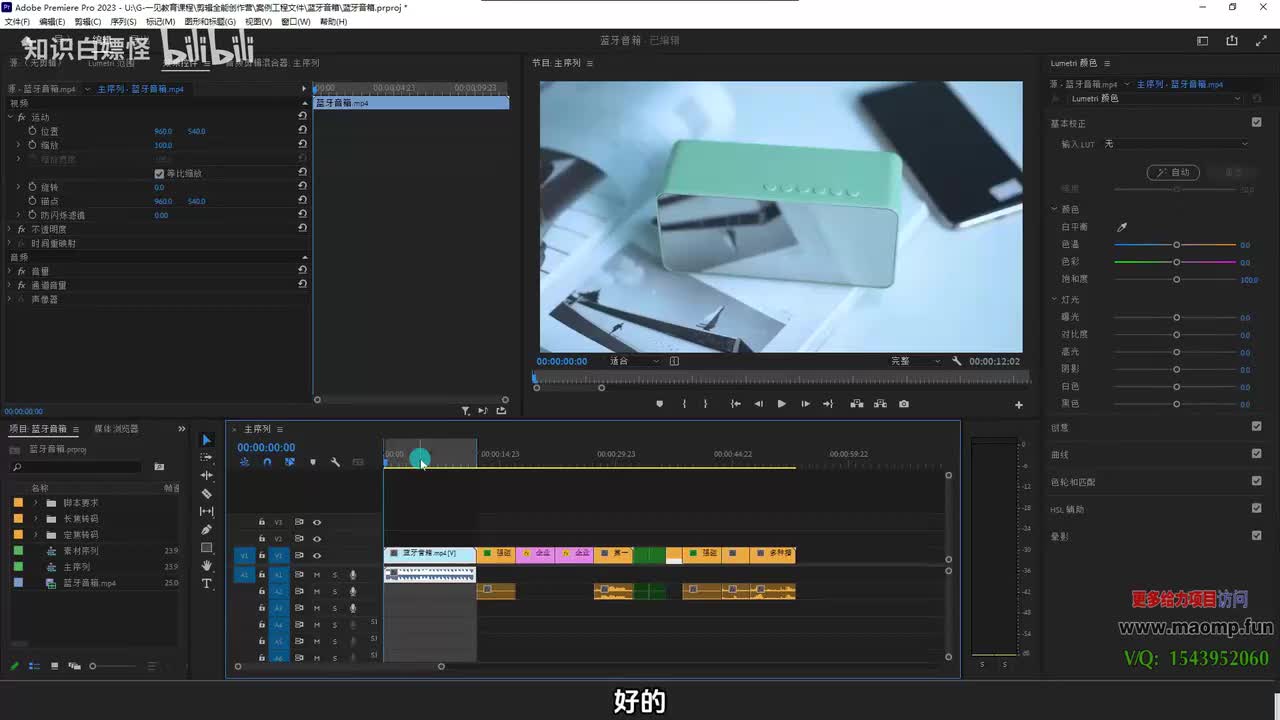The image size is (1280, 720).
Task: Click the timeline wrench settings icon
Action: point(335,462)
